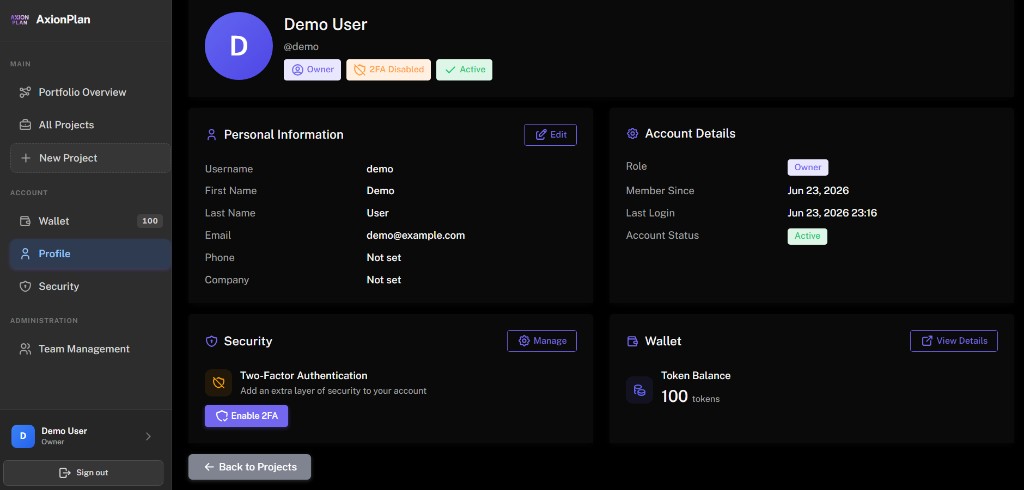Open New Project from the sidebar
This screenshot has width=1024, height=490.
(90, 158)
